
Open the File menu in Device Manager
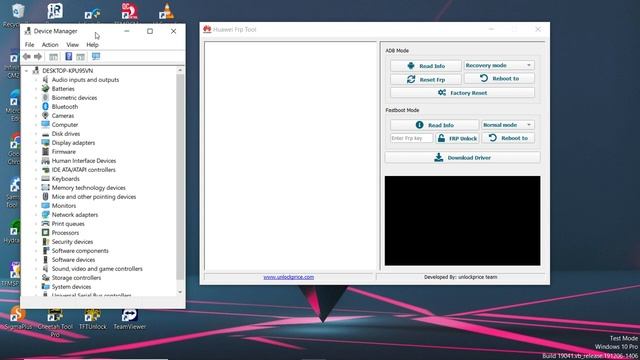point(29,44)
